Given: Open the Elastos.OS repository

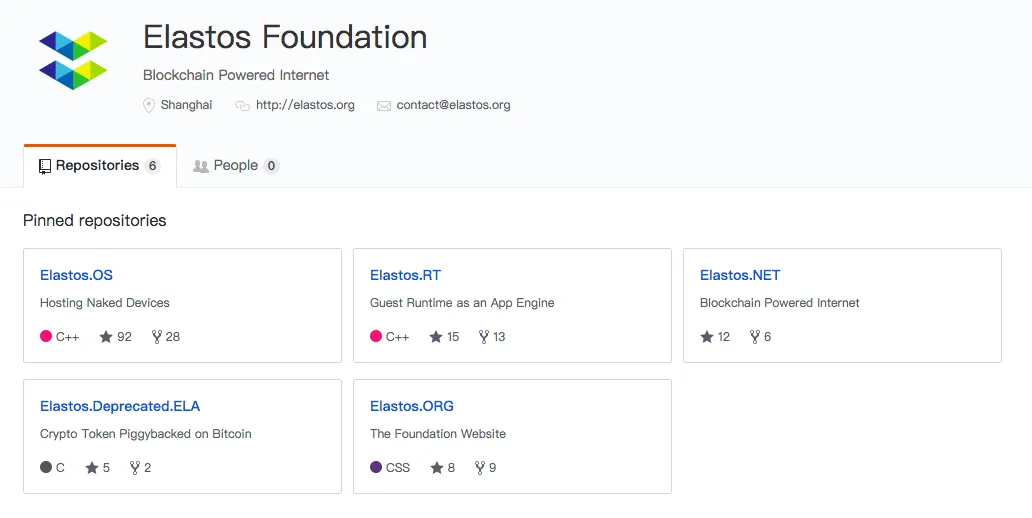Looking at the screenshot, I should 76,275.
